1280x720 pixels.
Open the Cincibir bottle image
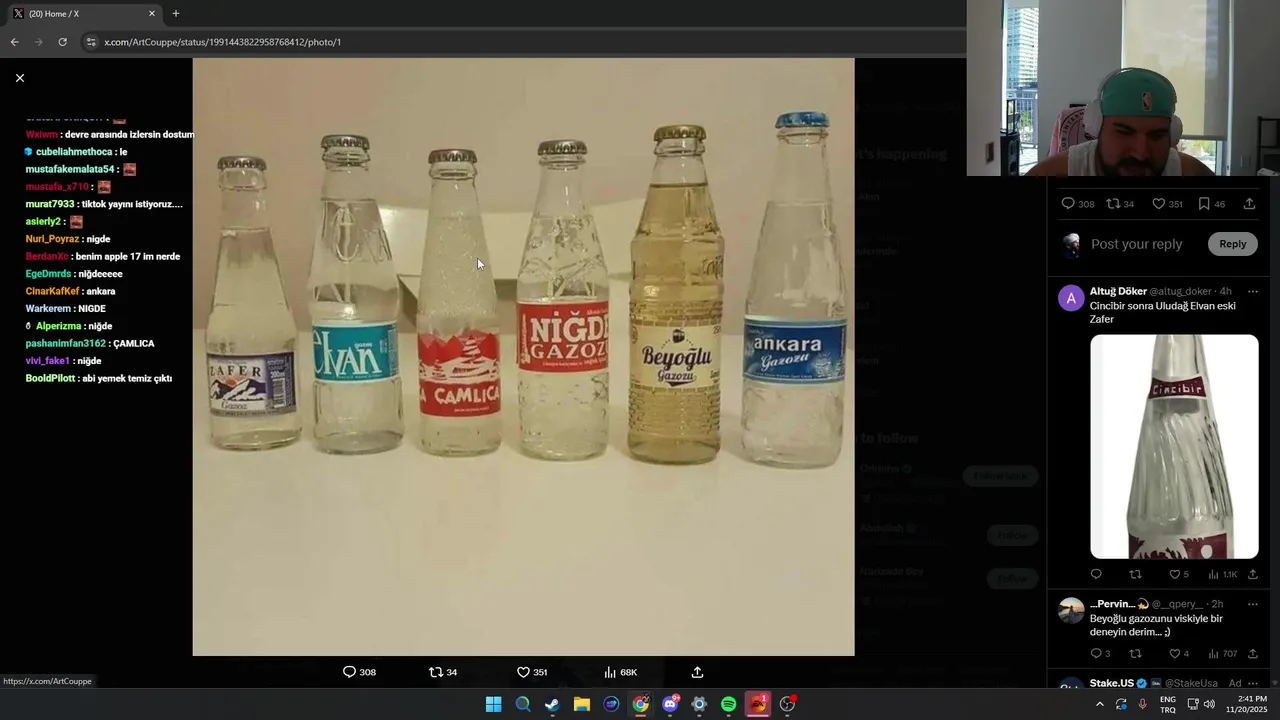(x=1174, y=446)
